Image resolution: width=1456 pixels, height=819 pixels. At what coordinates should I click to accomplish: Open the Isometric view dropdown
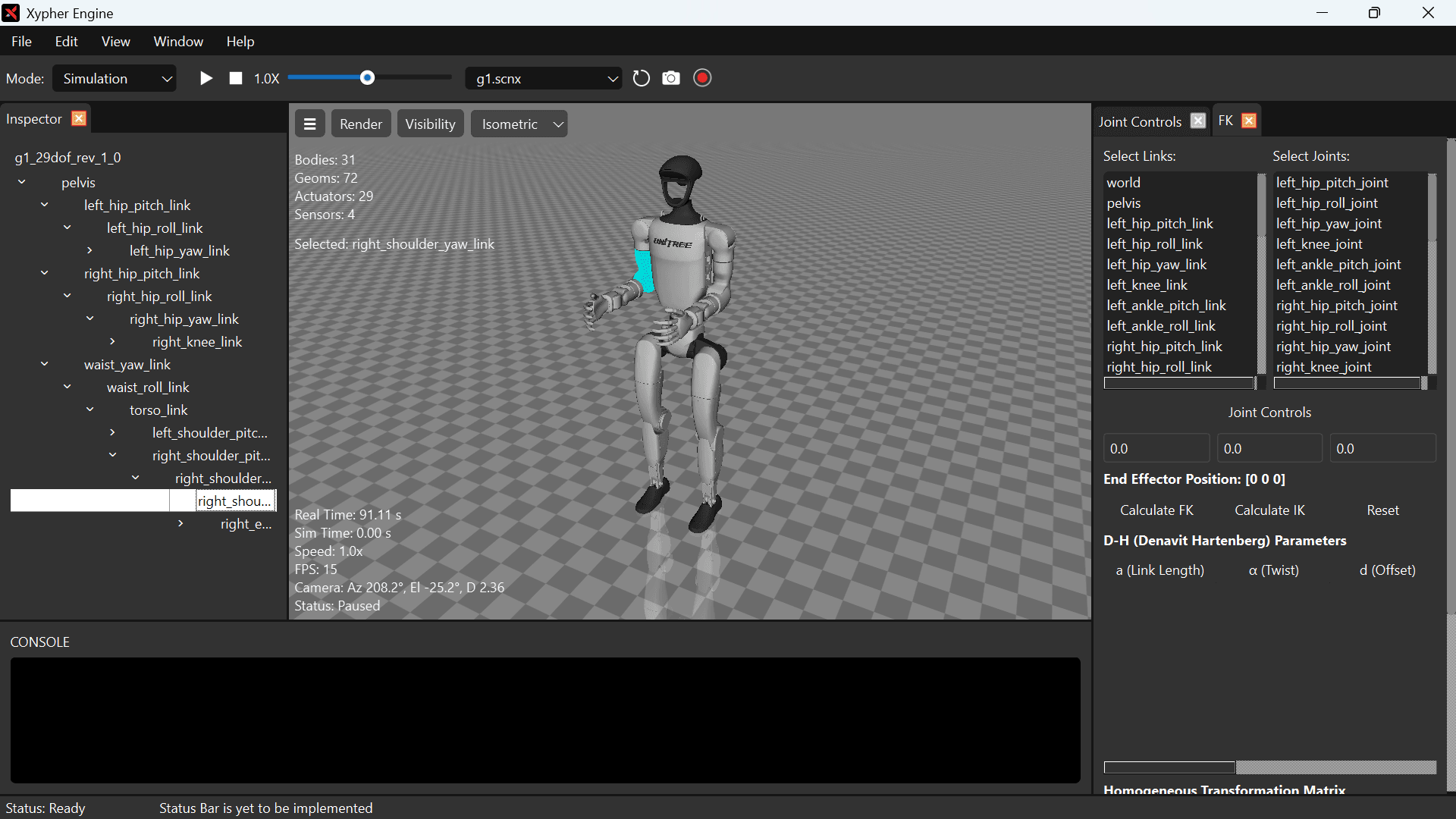click(519, 123)
